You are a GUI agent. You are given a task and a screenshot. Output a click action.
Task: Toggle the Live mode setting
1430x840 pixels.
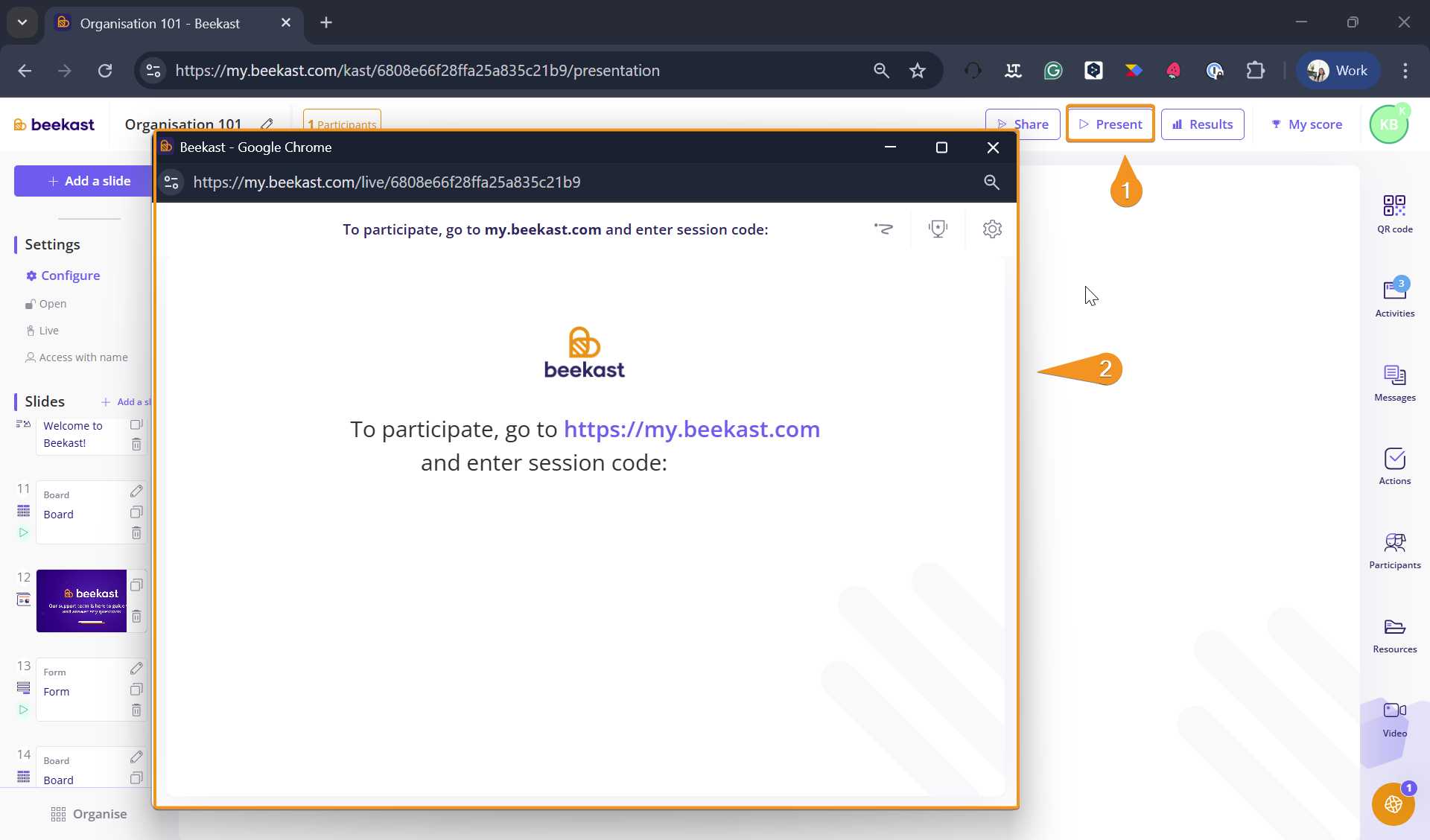point(42,331)
